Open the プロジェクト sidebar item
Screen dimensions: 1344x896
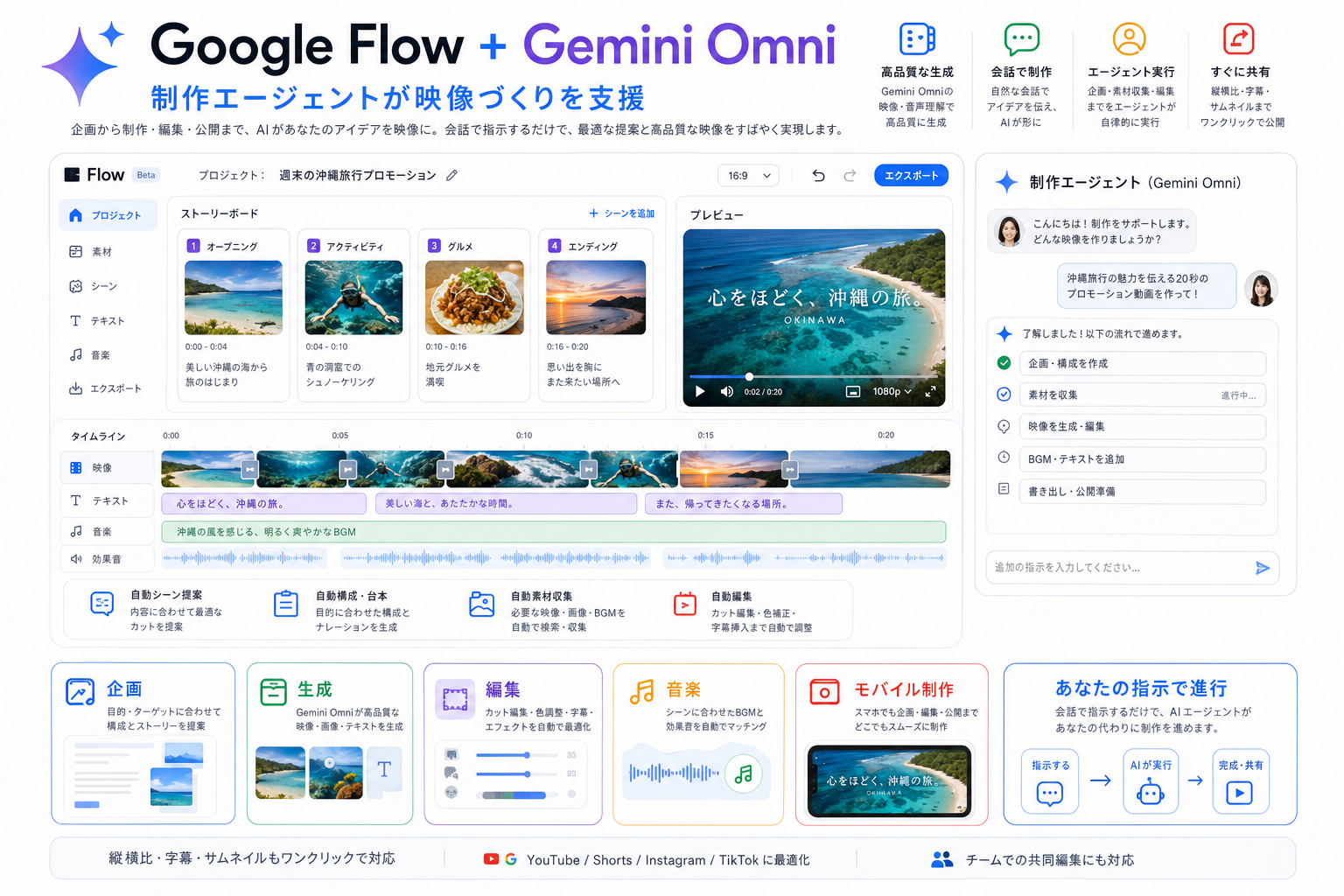click(x=108, y=215)
